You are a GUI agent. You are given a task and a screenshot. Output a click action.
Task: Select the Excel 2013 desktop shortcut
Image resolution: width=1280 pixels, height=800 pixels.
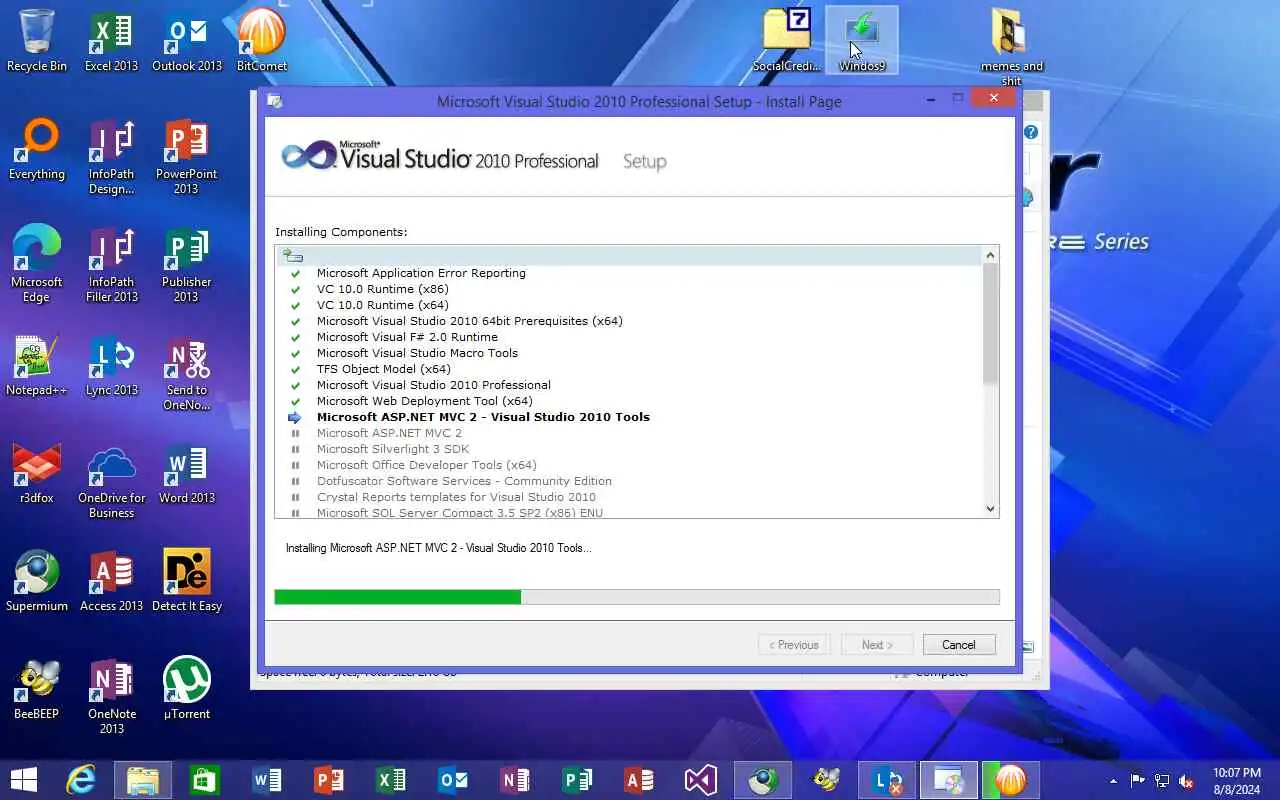point(112,41)
